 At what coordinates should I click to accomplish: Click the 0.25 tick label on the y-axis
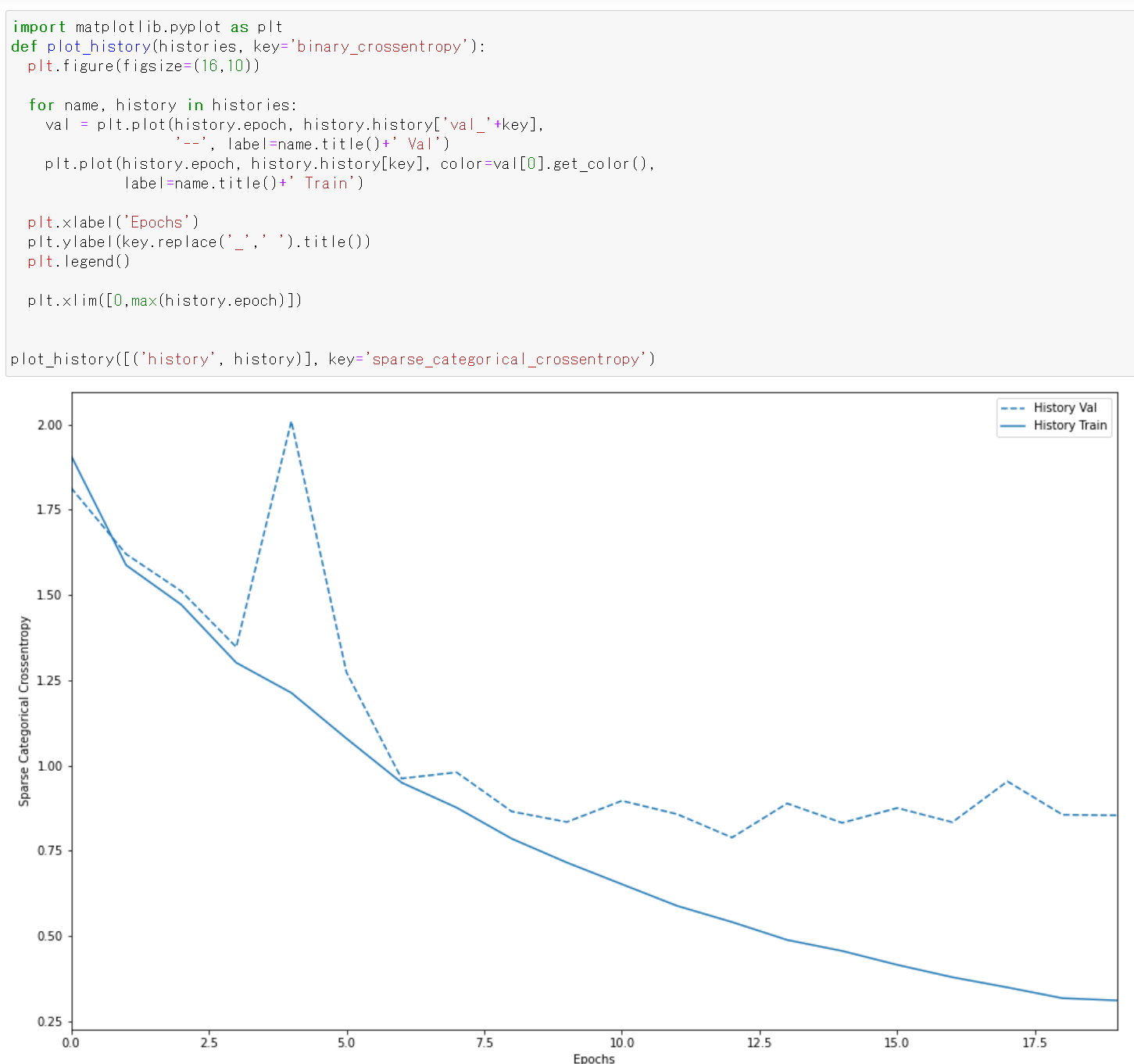[x=49, y=1022]
